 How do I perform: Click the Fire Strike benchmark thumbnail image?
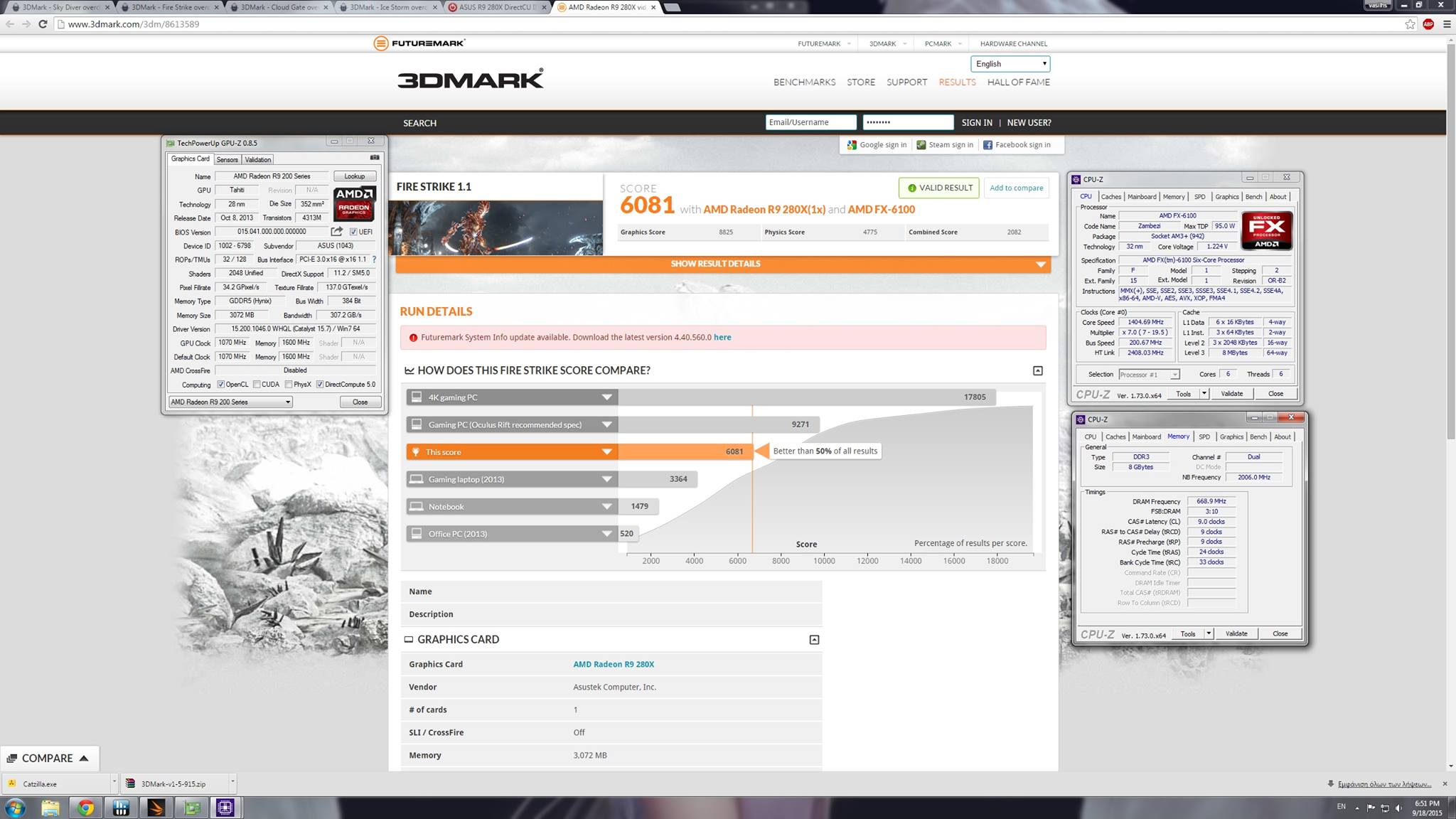(x=496, y=227)
